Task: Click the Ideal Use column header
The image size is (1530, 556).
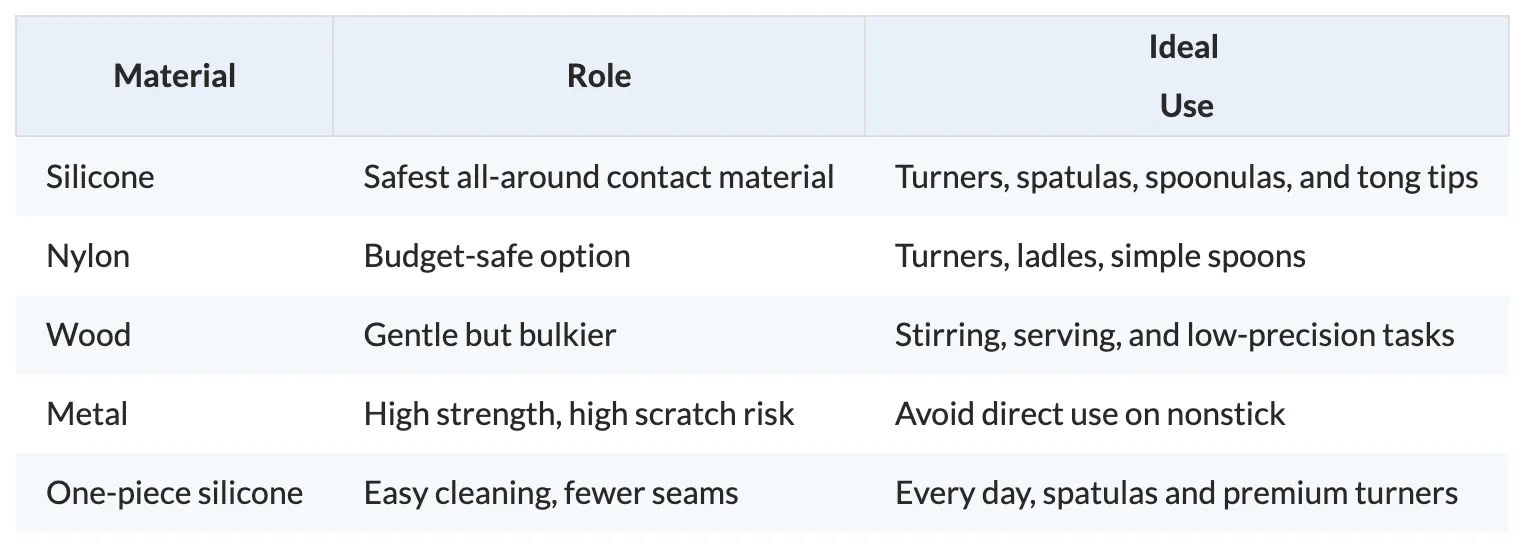Action: 1187,76
